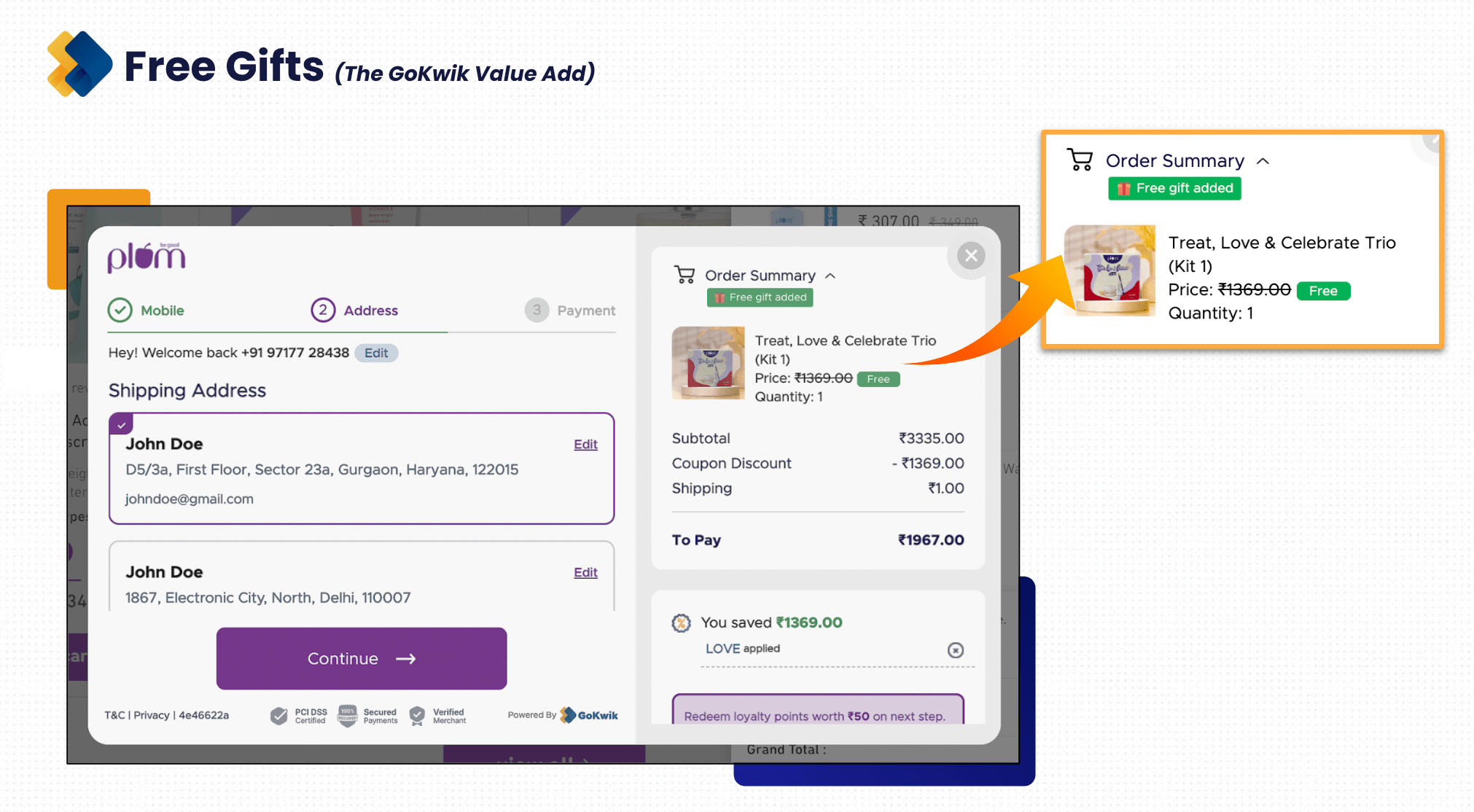Click the Plum logo
Image resolution: width=1474 pixels, height=812 pixels.
click(x=147, y=257)
